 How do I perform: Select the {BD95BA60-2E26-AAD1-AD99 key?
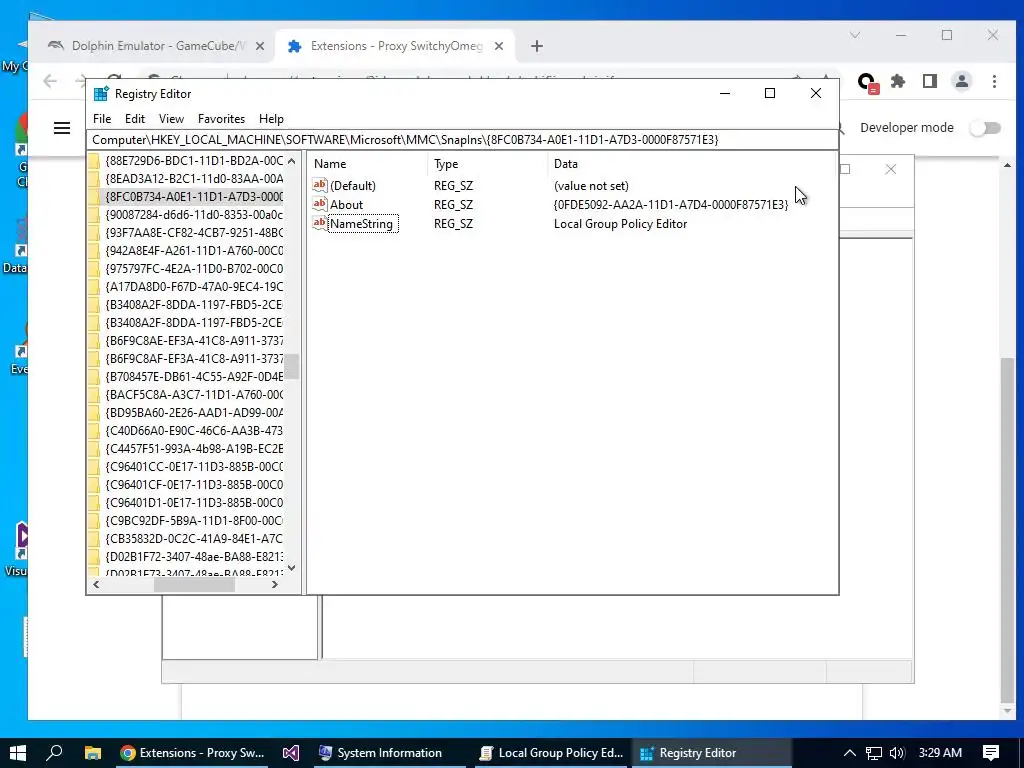(x=194, y=413)
